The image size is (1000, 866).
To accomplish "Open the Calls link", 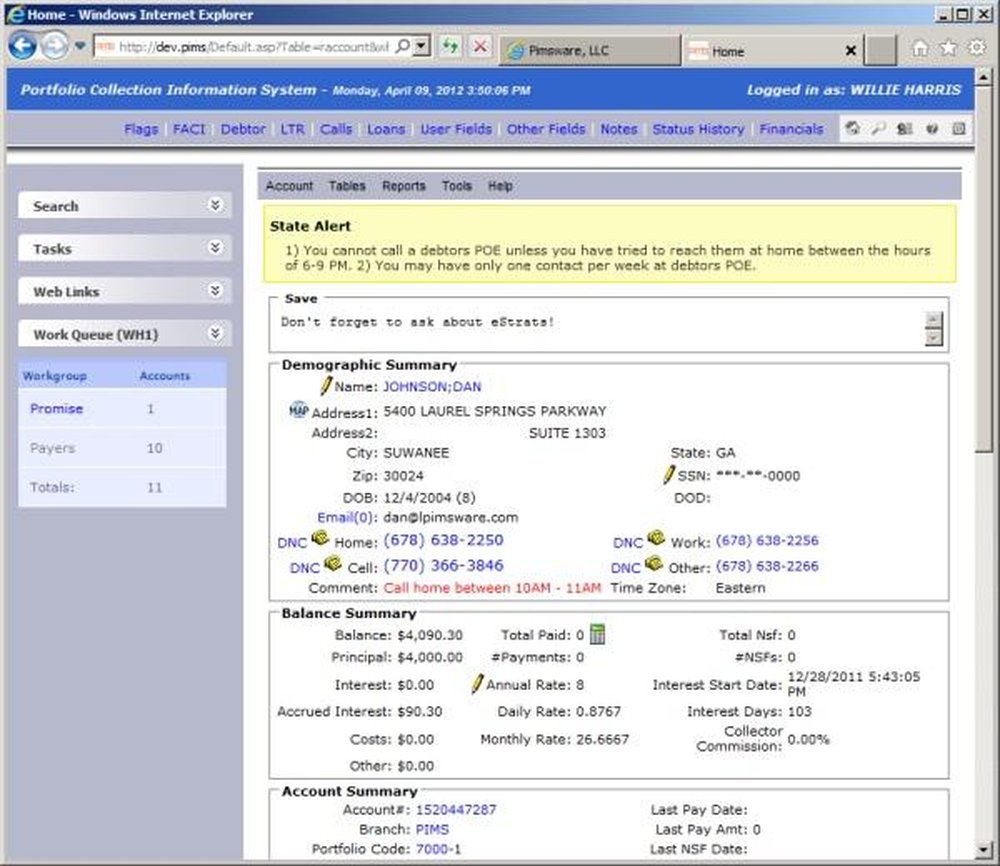I will click(336, 129).
